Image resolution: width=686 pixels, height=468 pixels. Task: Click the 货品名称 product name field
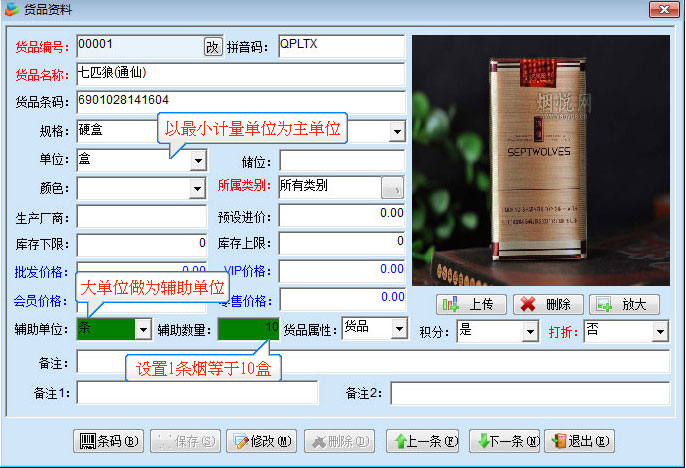[x=240, y=75]
